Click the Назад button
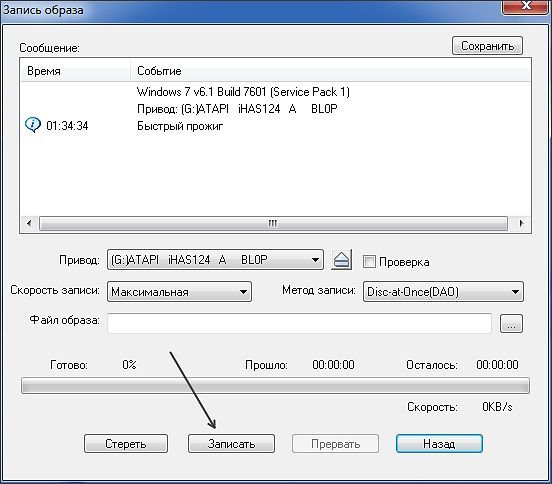This screenshot has height=484, width=552. [439, 444]
